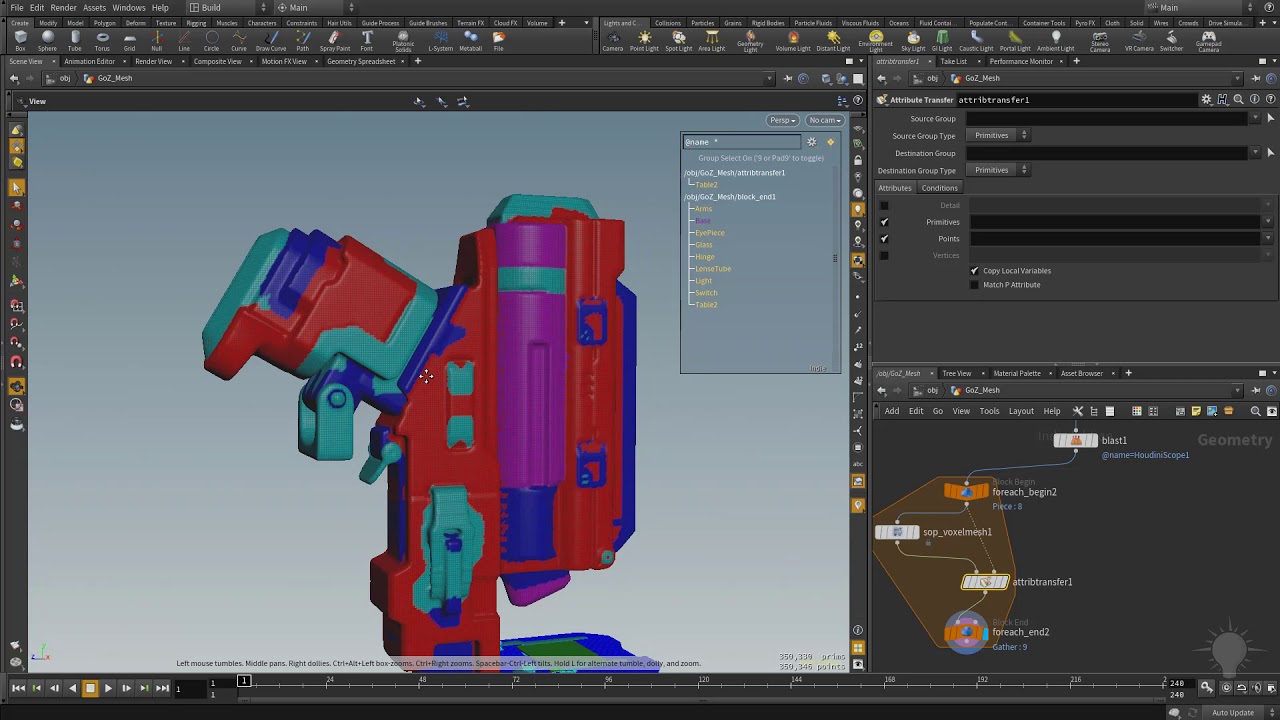This screenshot has height=720, width=1280.
Task: Open the parameter gear menu for attribtransfer1
Action: pos(1207,100)
